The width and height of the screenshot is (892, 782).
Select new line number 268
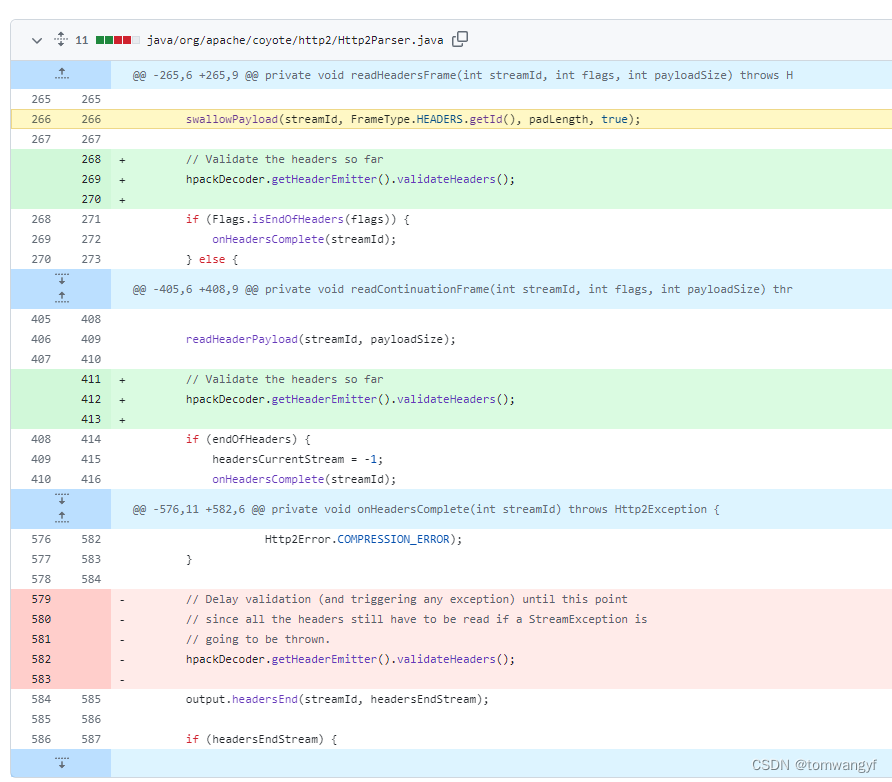91,159
